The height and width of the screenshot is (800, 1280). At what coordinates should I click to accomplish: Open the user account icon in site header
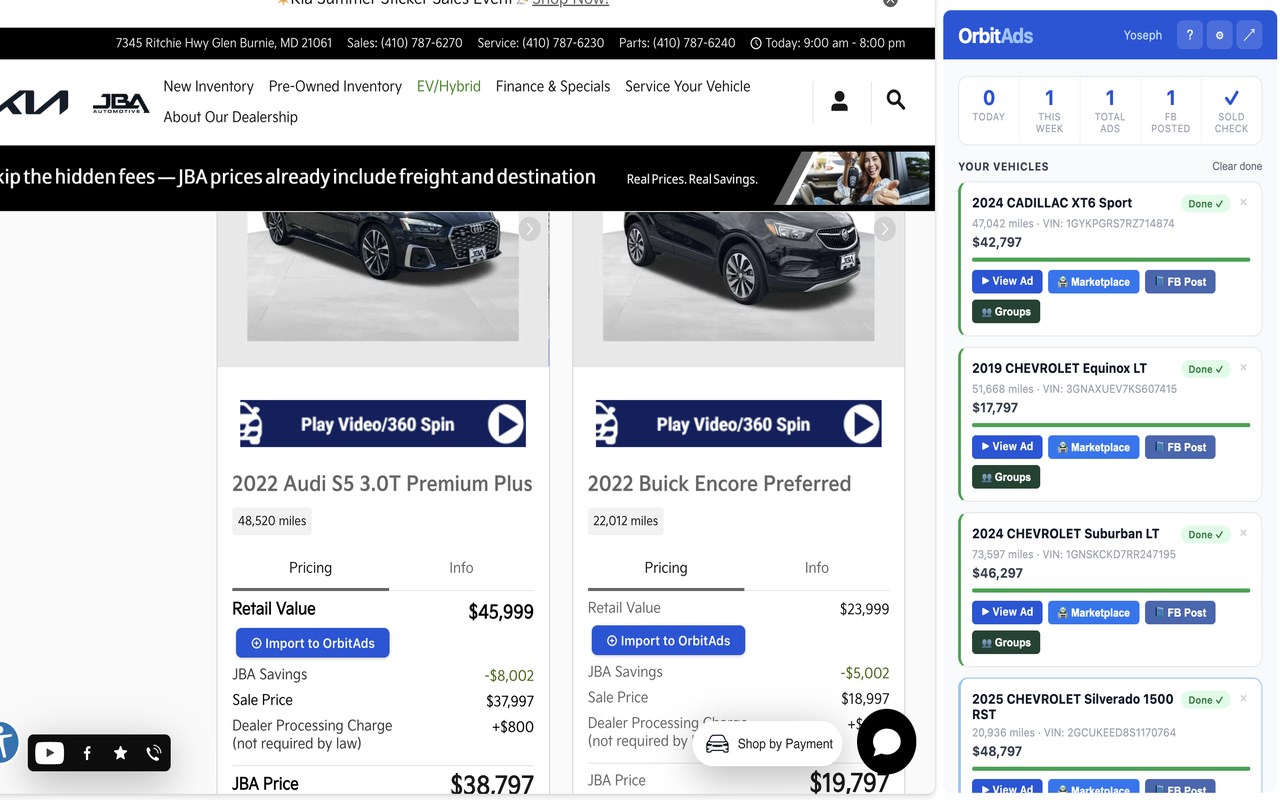click(839, 100)
